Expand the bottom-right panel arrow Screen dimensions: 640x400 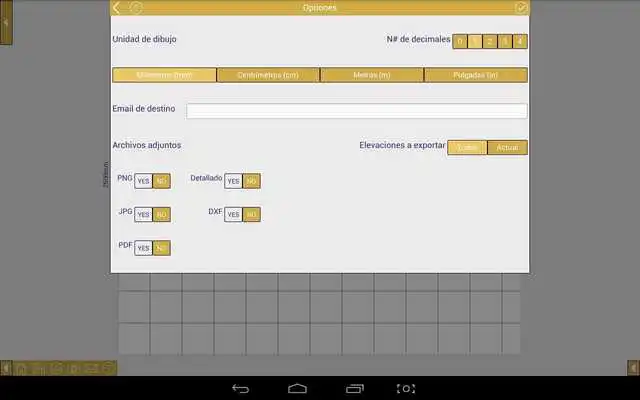point(633,368)
